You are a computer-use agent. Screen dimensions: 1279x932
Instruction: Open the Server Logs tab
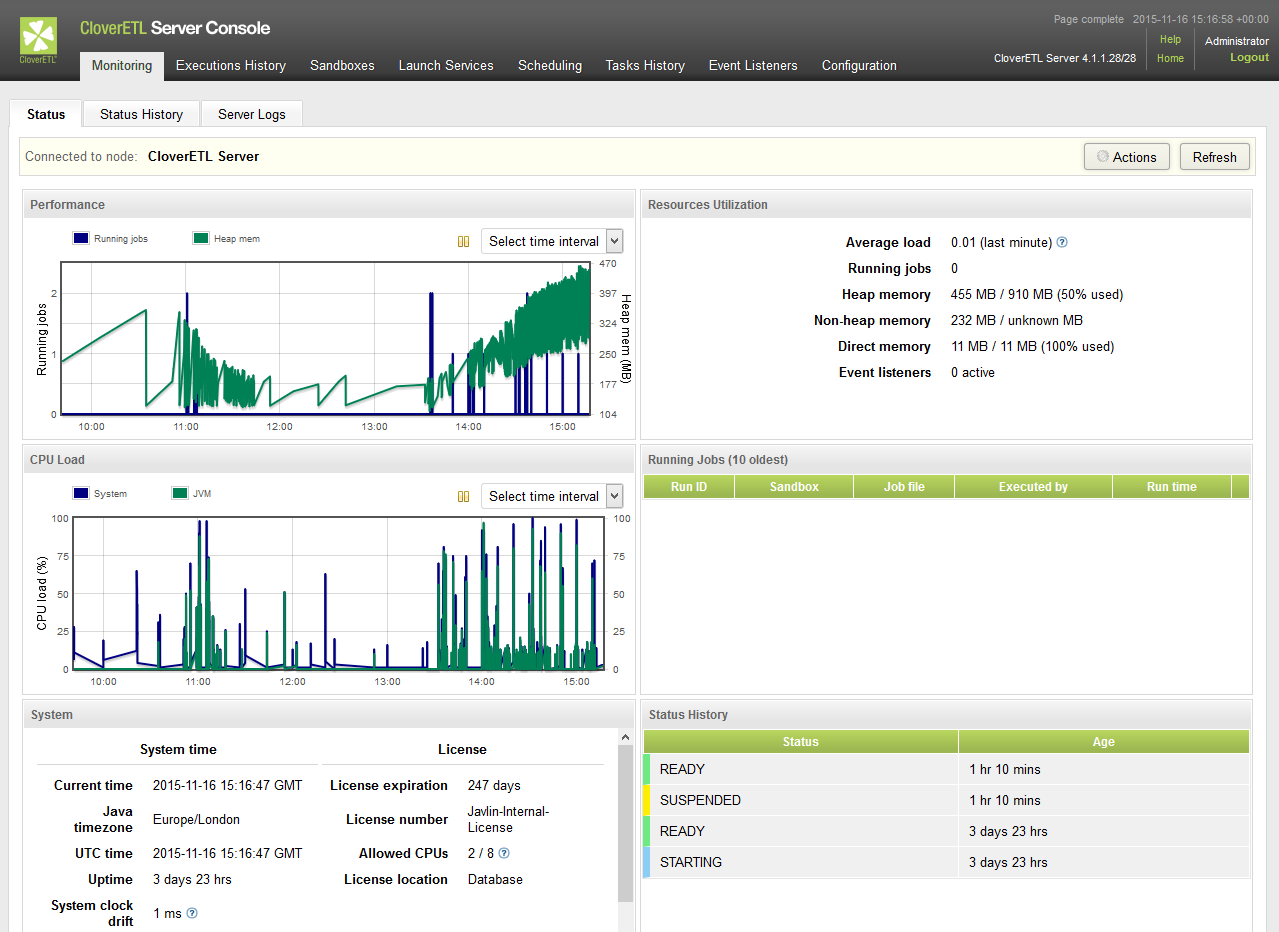click(x=251, y=114)
